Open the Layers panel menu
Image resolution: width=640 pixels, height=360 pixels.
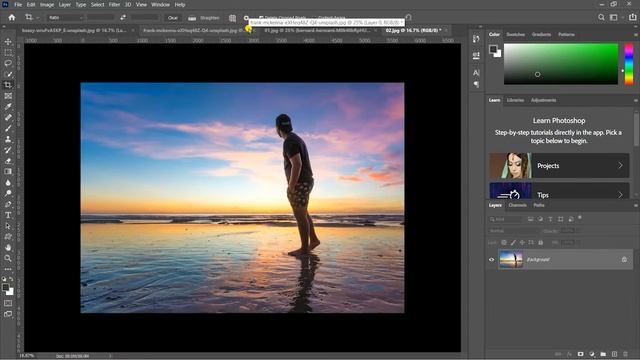[636, 205]
